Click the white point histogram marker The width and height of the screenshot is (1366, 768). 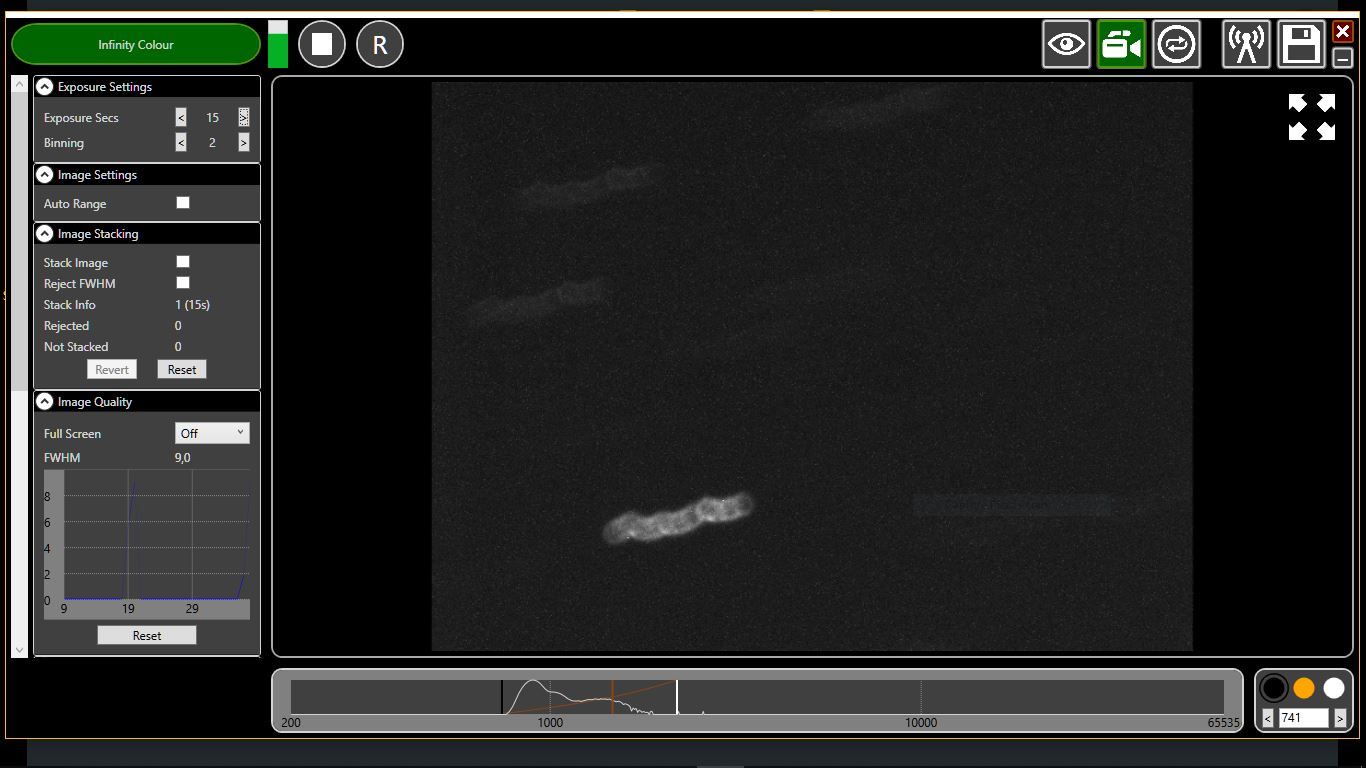(x=677, y=697)
